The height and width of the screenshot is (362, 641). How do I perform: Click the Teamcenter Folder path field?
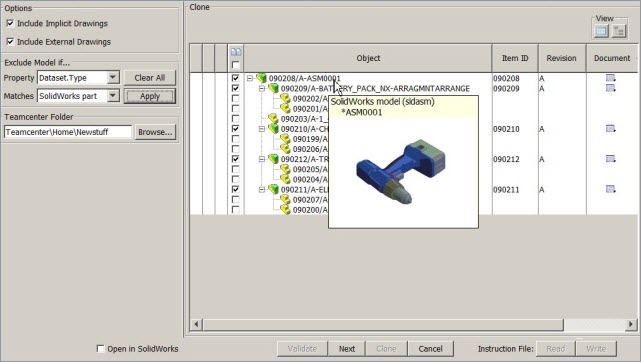(68, 132)
